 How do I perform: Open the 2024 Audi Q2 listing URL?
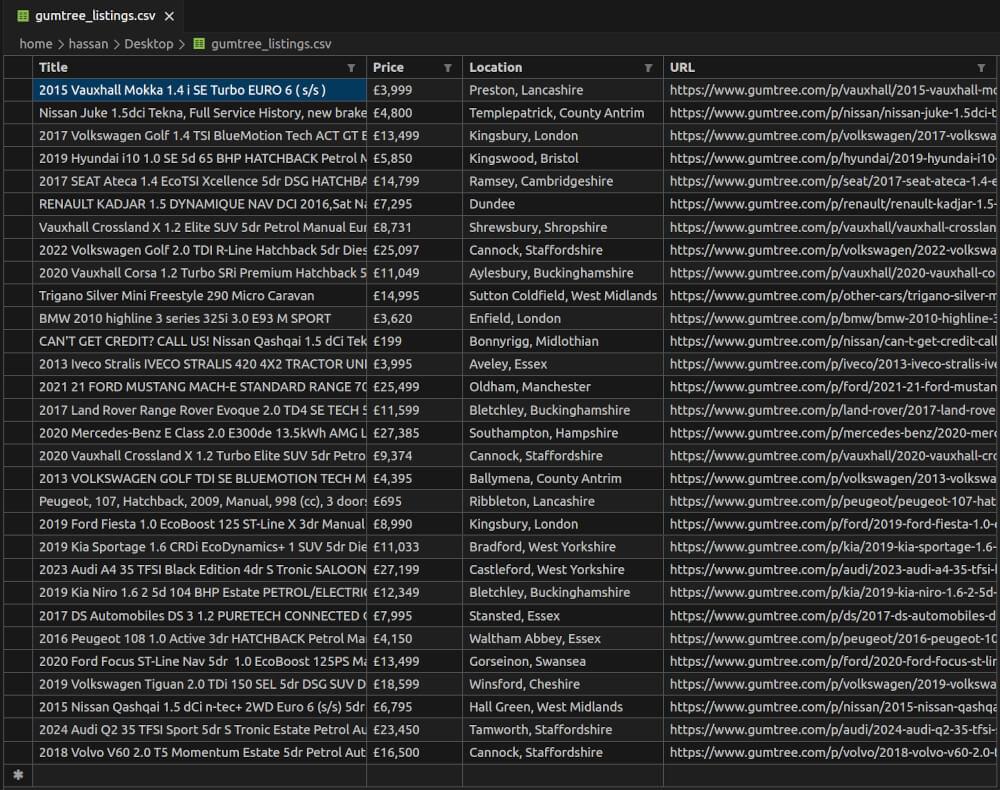[x=830, y=730]
